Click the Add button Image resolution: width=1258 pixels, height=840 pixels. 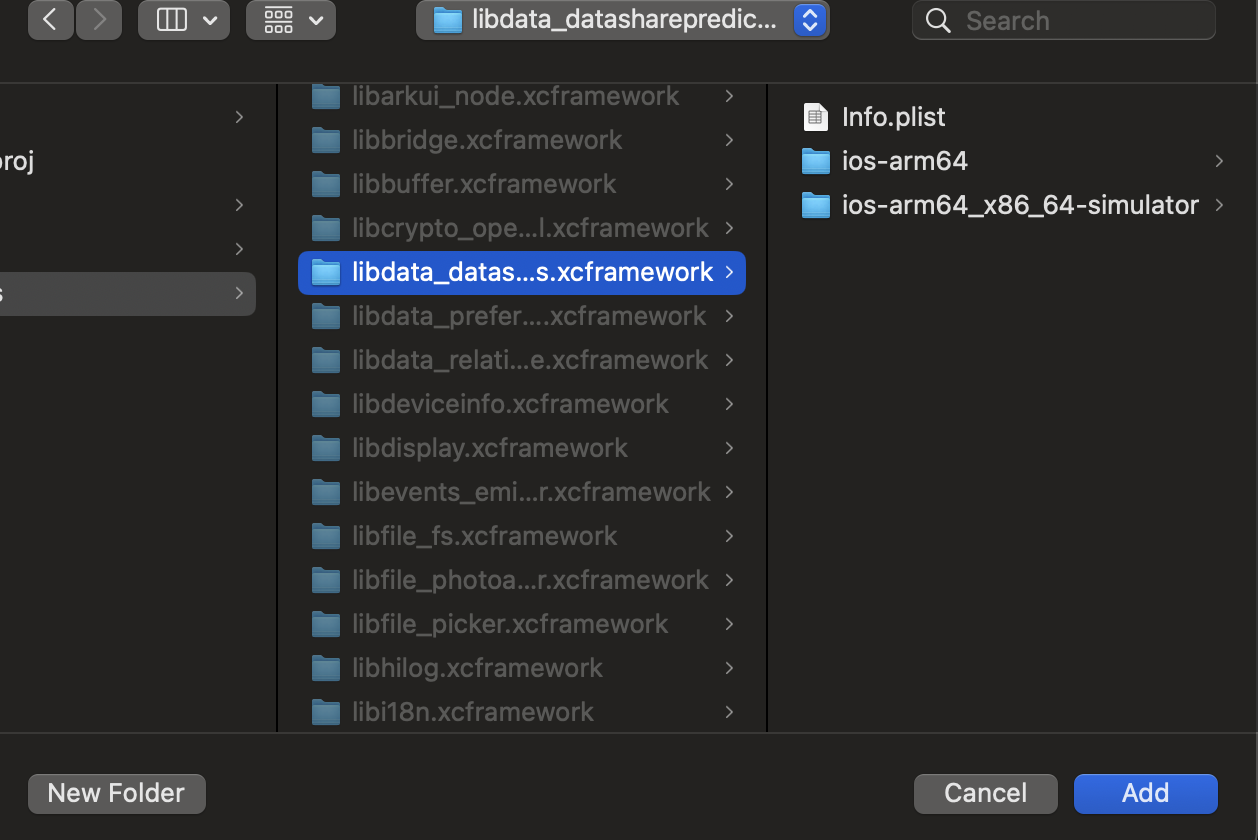tap(1145, 793)
